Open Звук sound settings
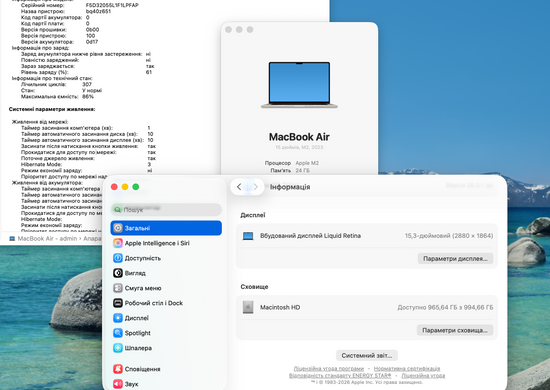This screenshot has width=550, height=390. point(166,384)
